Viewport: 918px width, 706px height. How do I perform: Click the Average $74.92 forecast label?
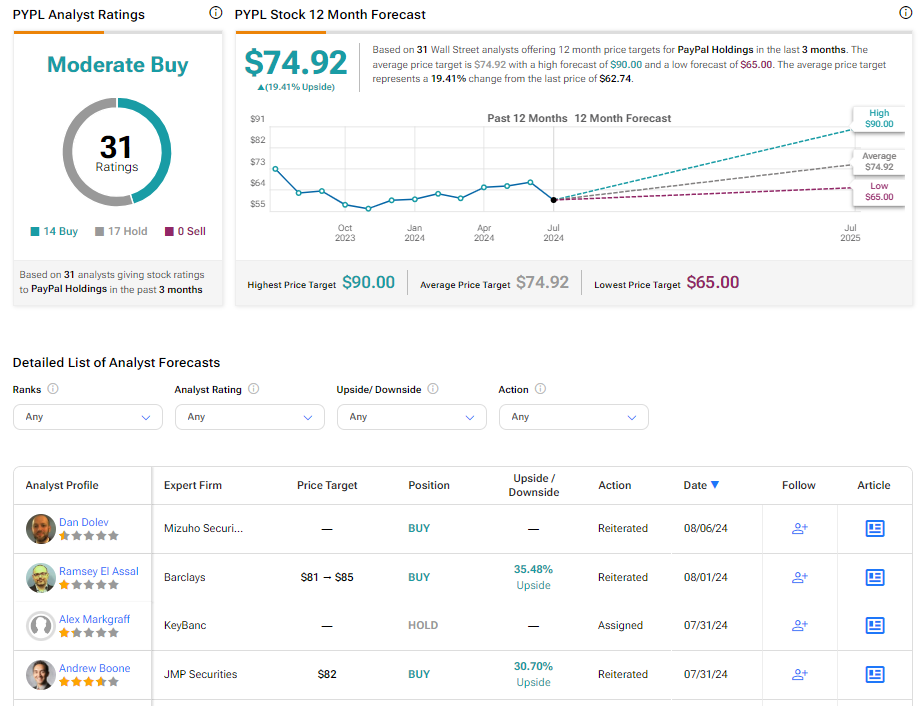click(879, 162)
